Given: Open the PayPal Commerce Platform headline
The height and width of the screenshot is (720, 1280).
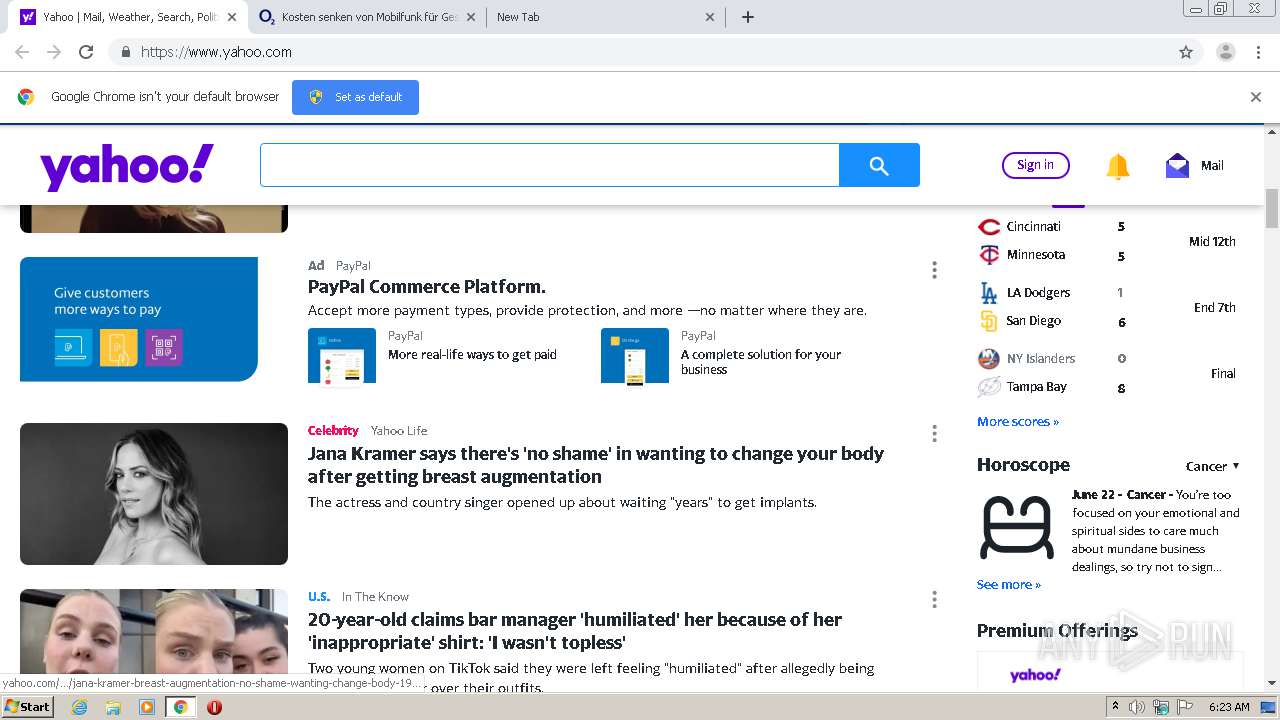Looking at the screenshot, I should [427, 287].
